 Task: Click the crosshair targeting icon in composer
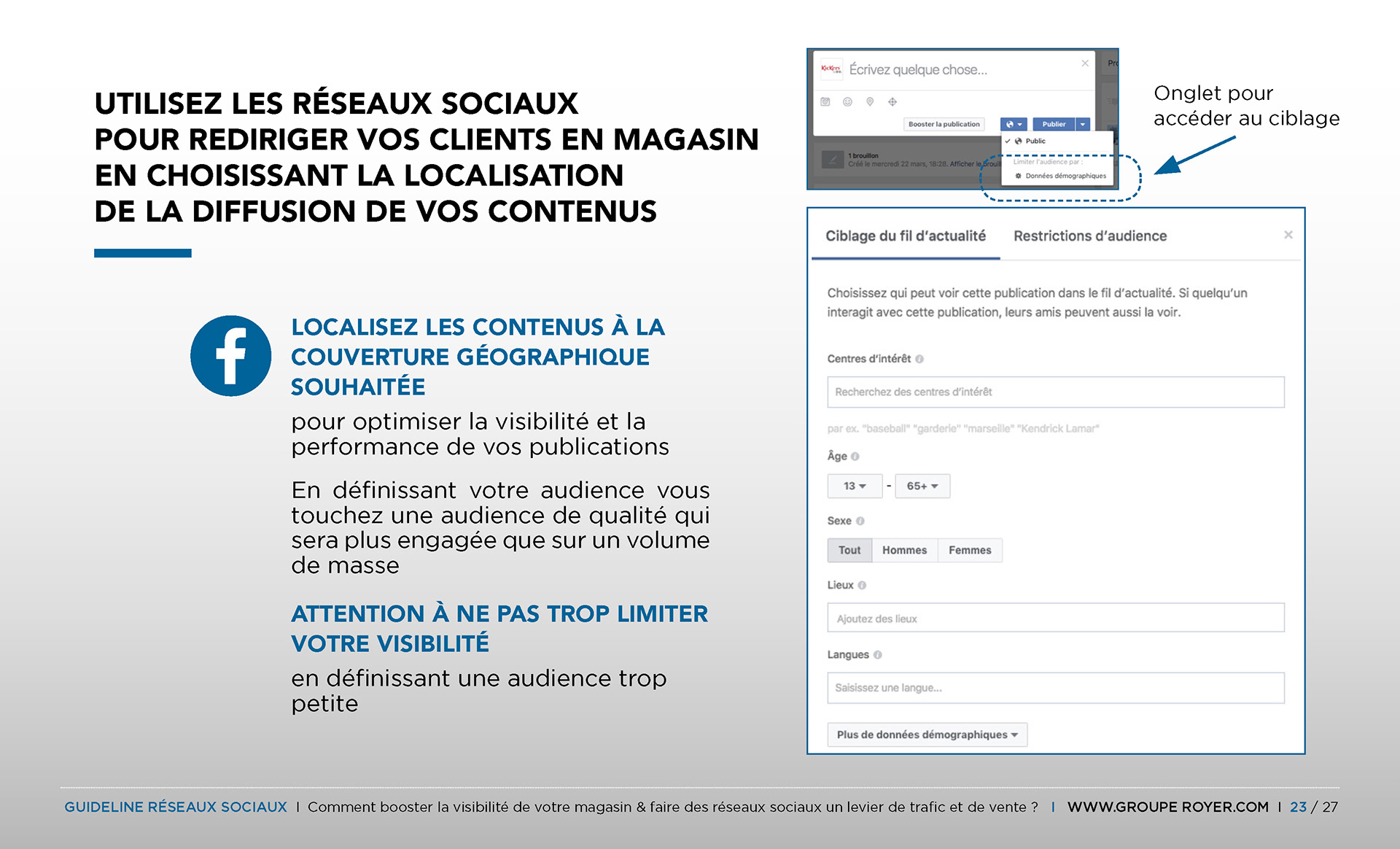click(892, 102)
